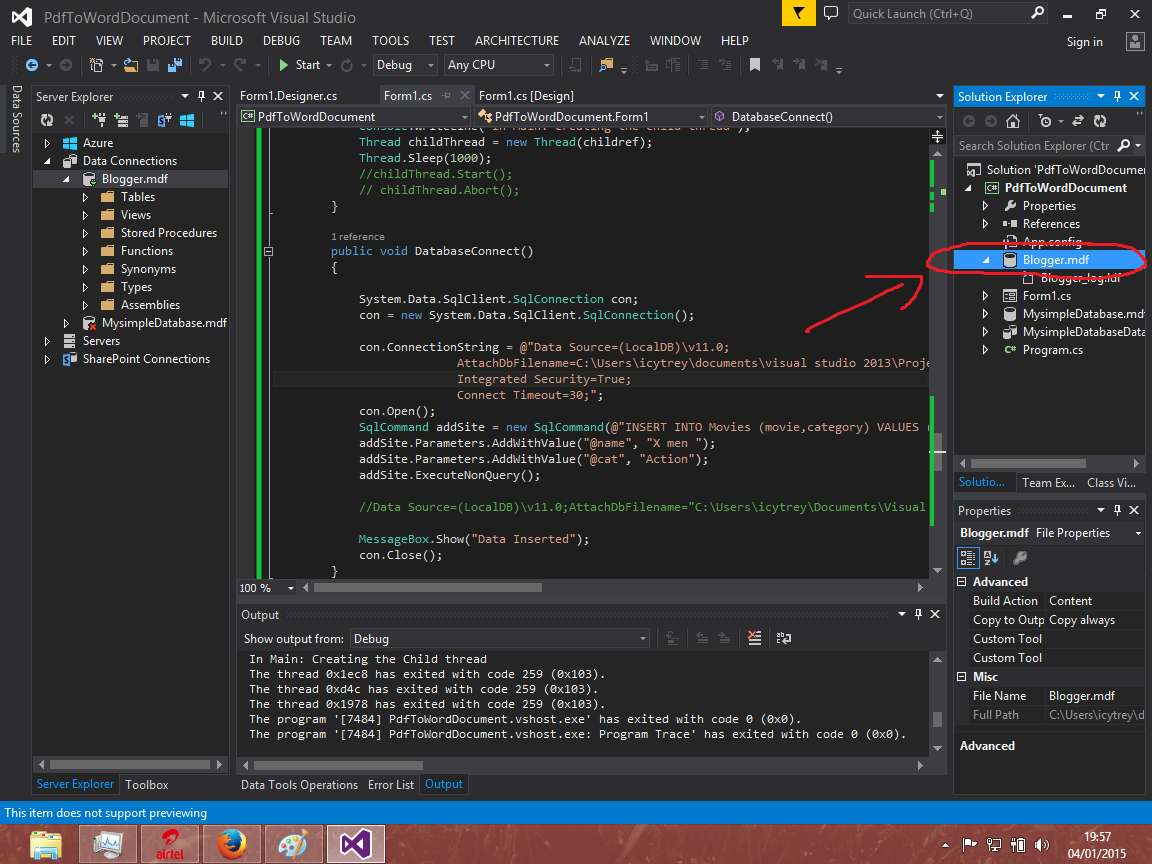Pin the Server Explorer panel
The height and width of the screenshot is (864, 1152).
click(201, 96)
